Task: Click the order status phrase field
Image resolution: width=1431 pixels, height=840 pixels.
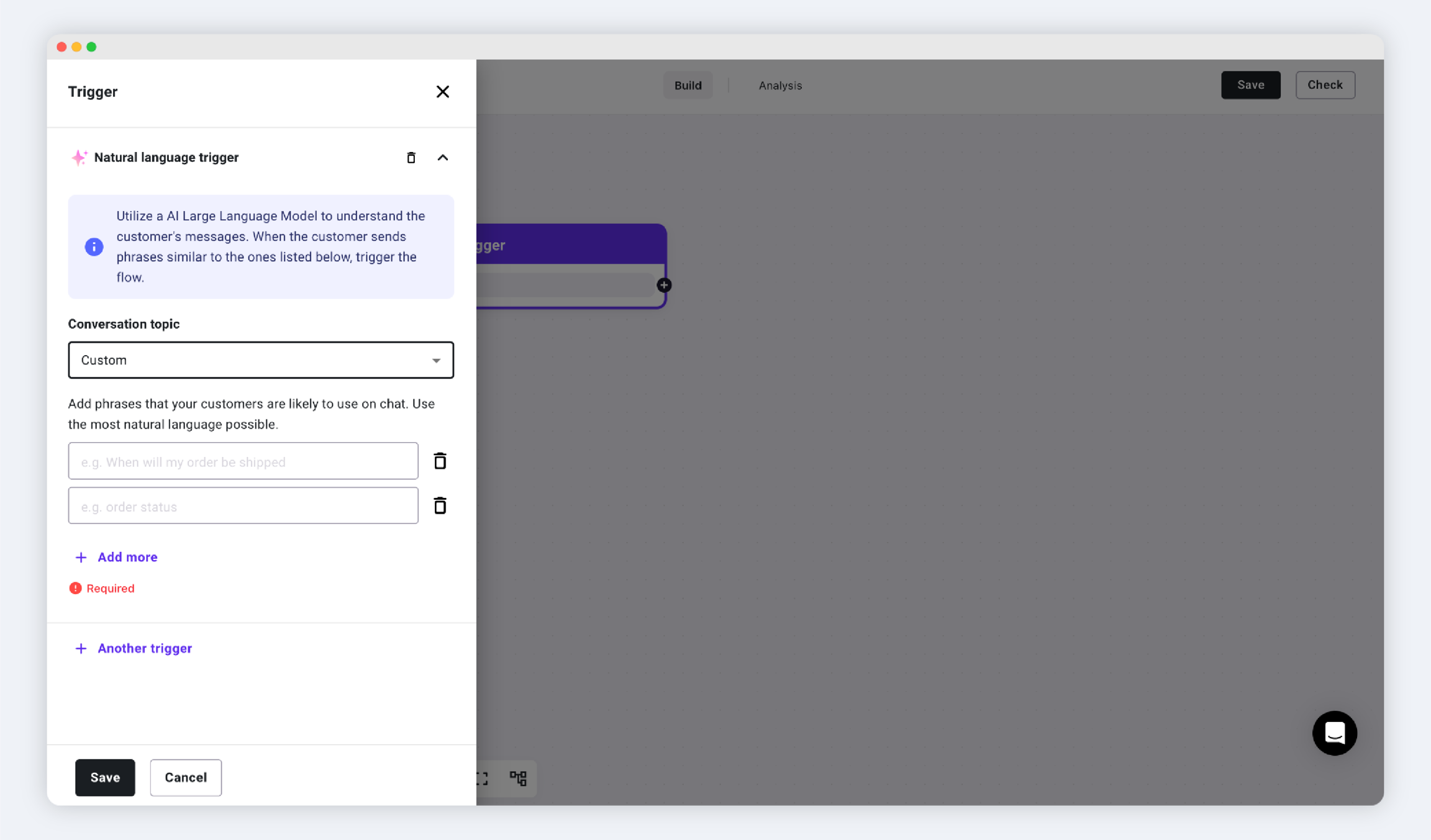Action: tap(243, 506)
